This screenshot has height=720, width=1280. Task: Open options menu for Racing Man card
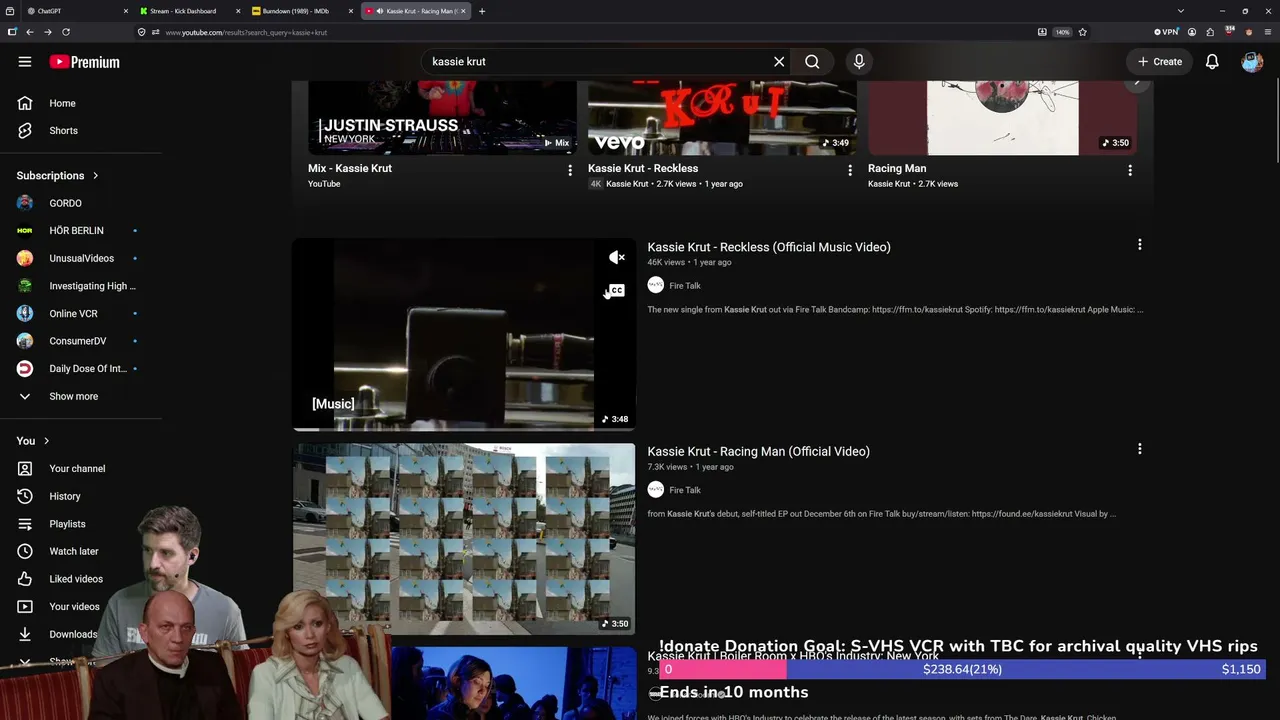(x=1130, y=171)
